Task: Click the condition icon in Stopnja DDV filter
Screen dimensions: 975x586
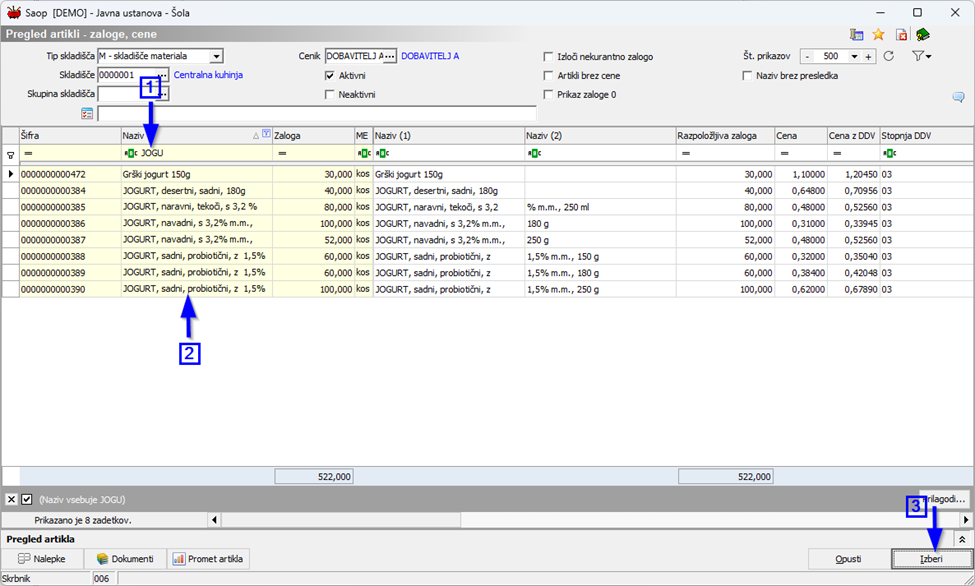Action: point(889,153)
